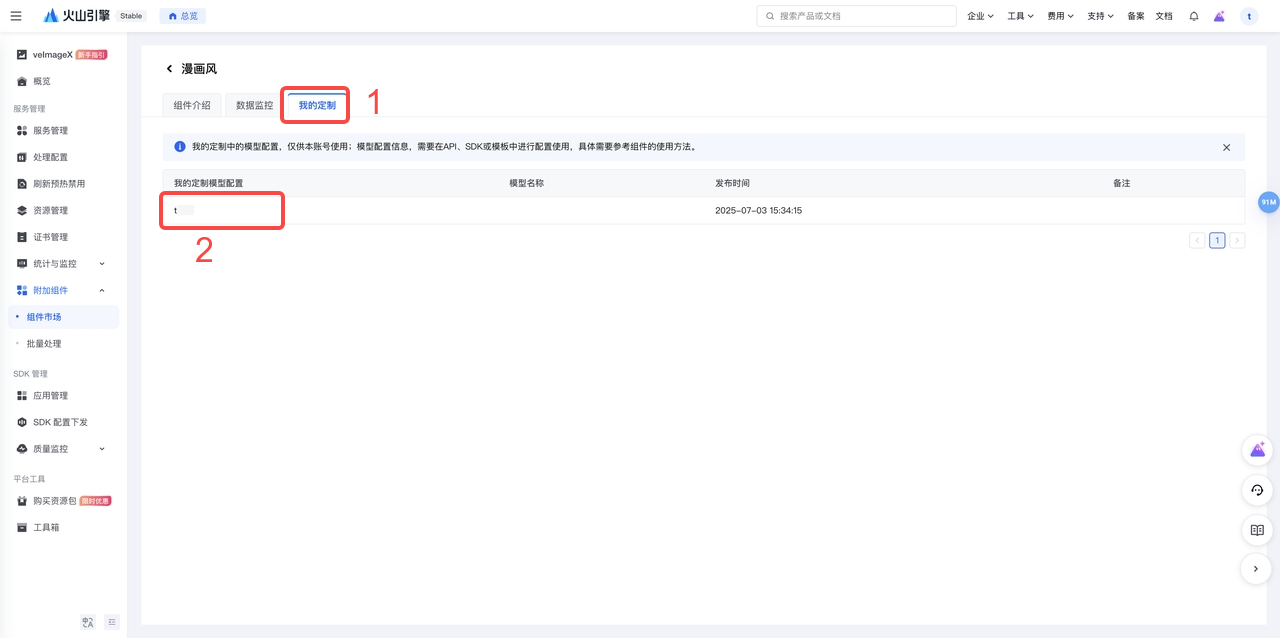
Task: Click the Stable version badge
Action: [x=131, y=16]
